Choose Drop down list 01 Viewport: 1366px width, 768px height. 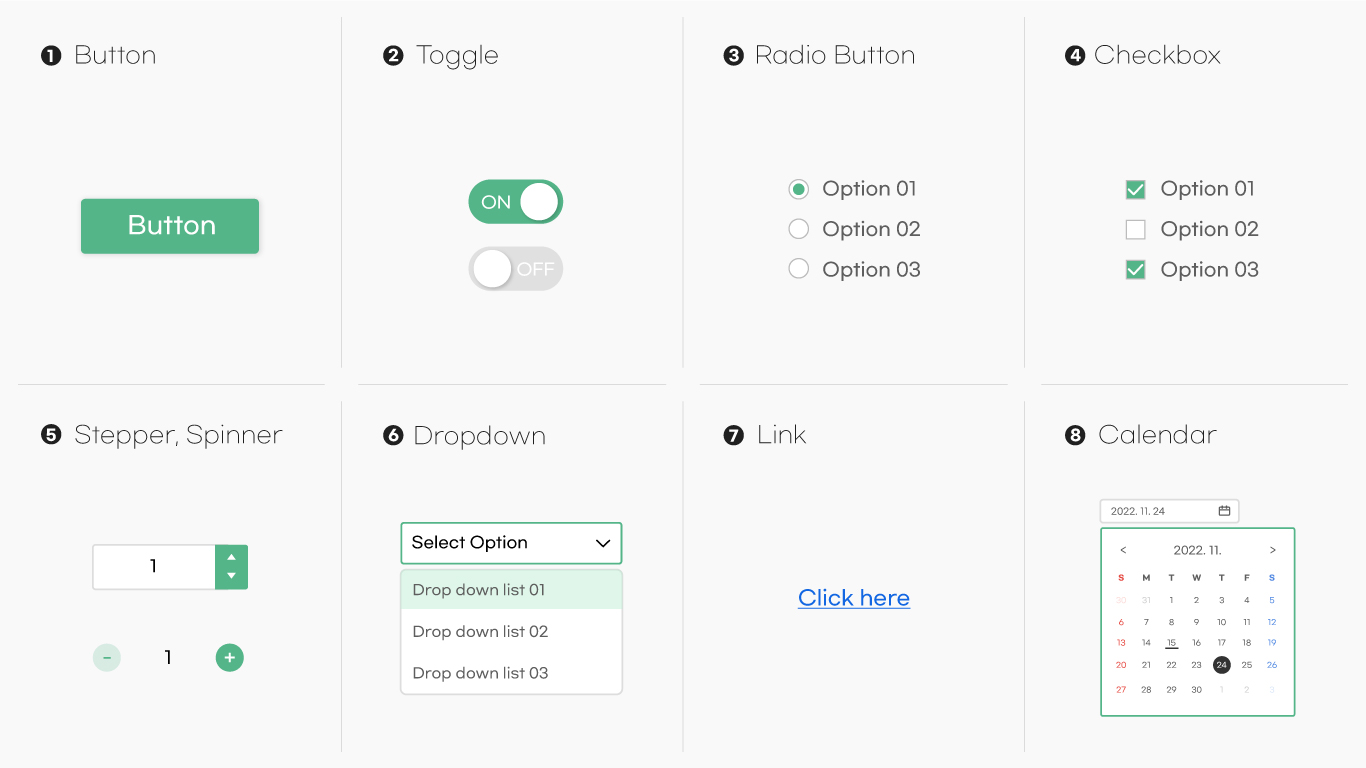(x=511, y=590)
